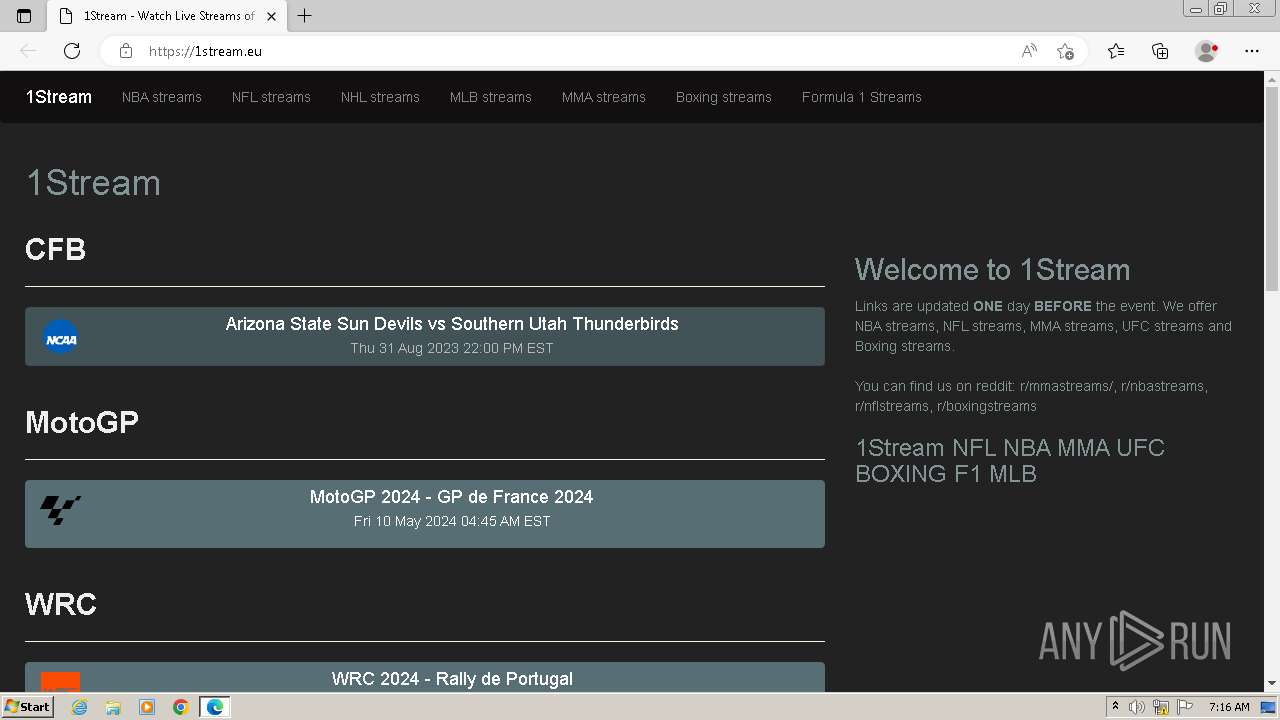Click the MotoGP section heading
The width and height of the screenshot is (1280, 720).
(x=82, y=422)
